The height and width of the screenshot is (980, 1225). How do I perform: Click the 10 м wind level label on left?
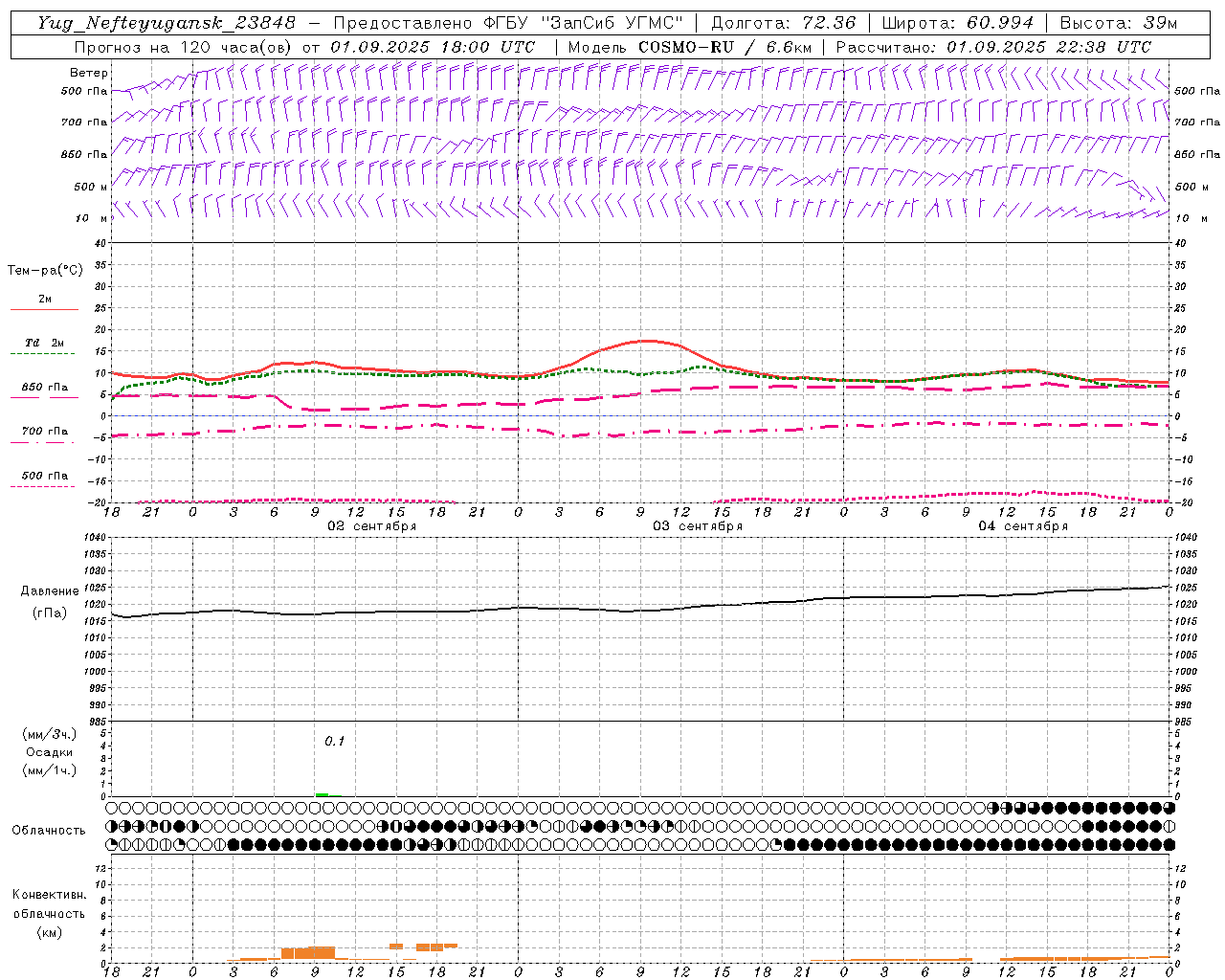point(92,218)
